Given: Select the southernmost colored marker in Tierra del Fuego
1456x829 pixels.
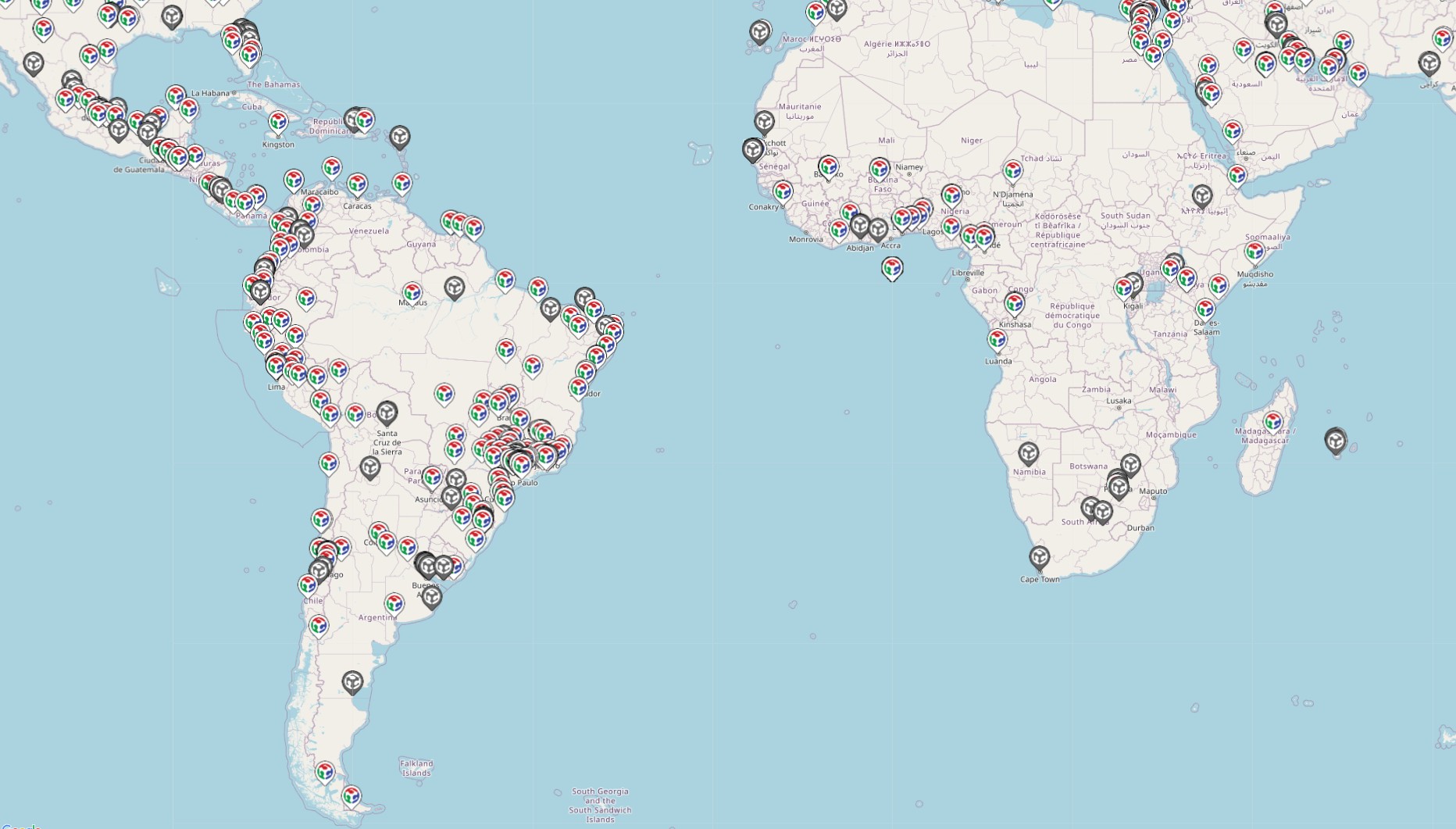Looking at the screenshot, I should (352, 795).
